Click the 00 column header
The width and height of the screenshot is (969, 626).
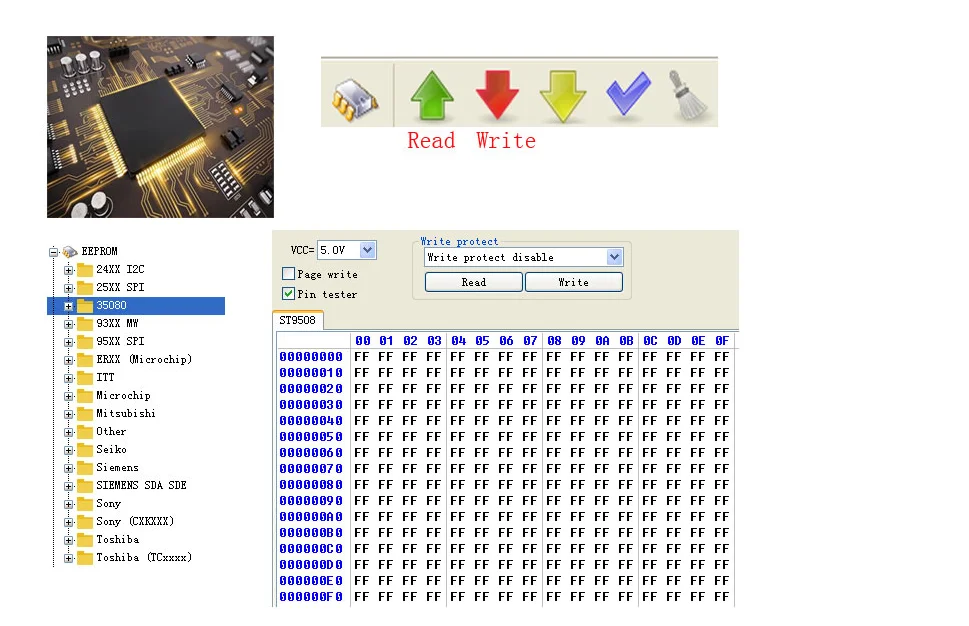point(363,340)
